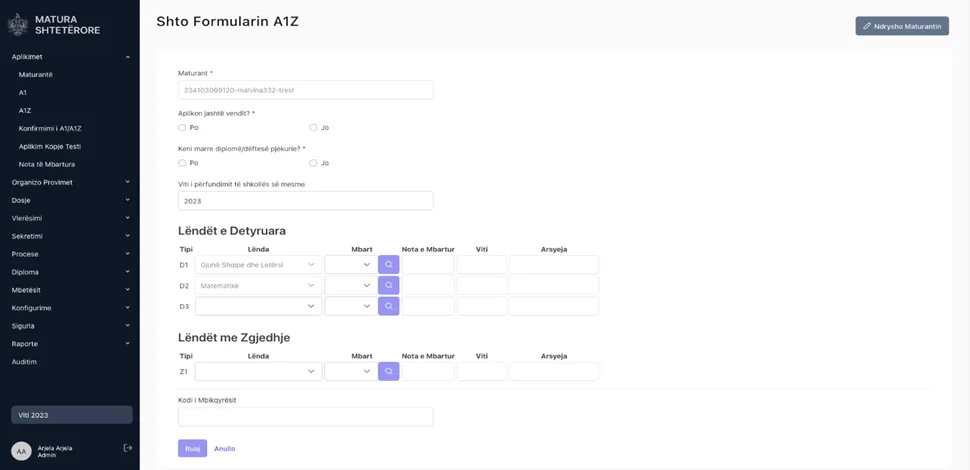Image resolution: width=970 pixels, height=470 pixels.
Task: Click Z1 Arsyeja field
Action: pos(554,372)
